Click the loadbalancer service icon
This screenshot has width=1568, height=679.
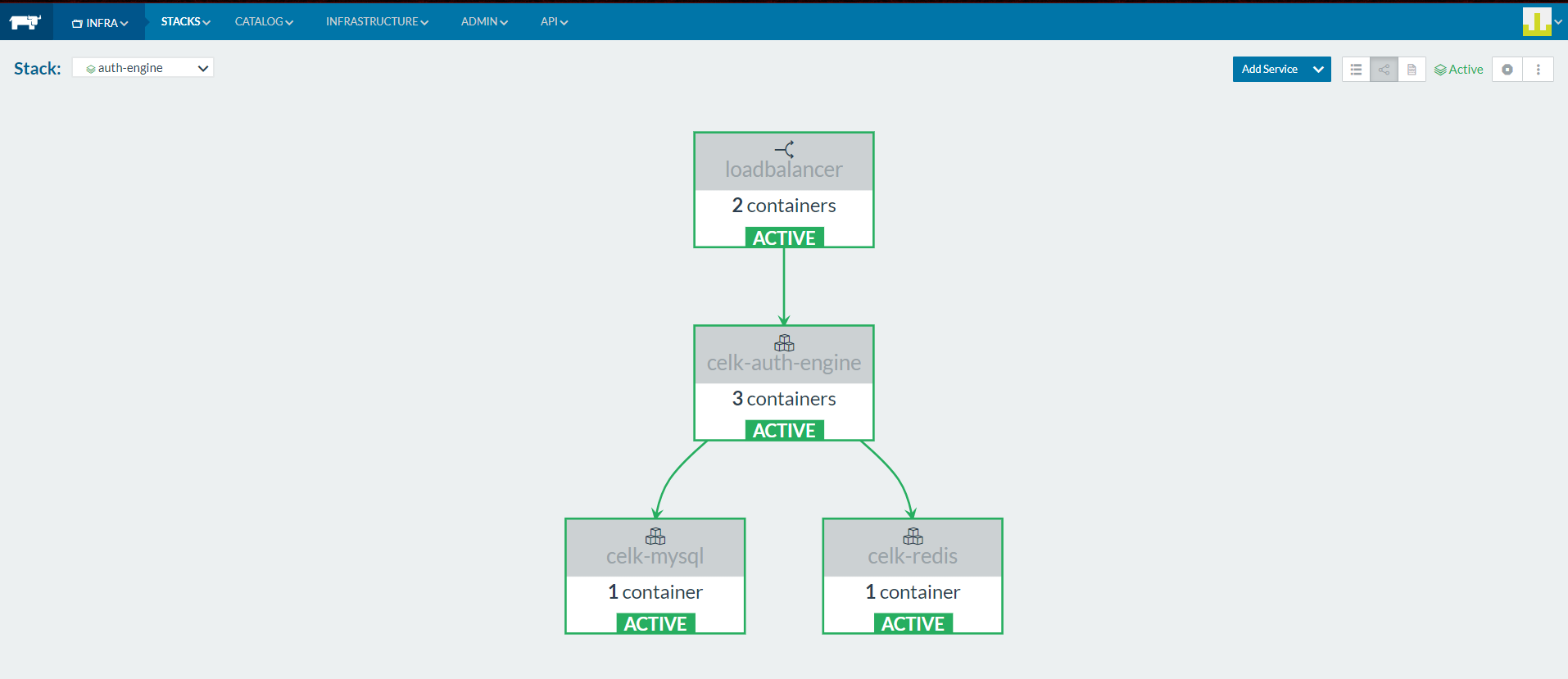[784, 149]
